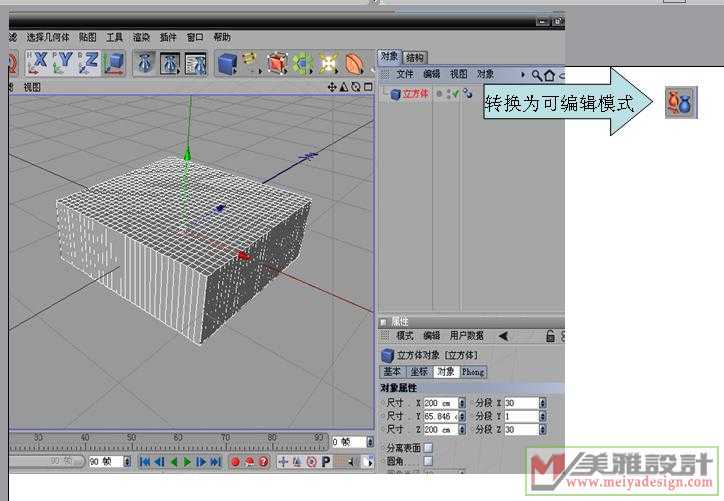Open the 工具 menu
724x501 pixels.
pos(115,37)
